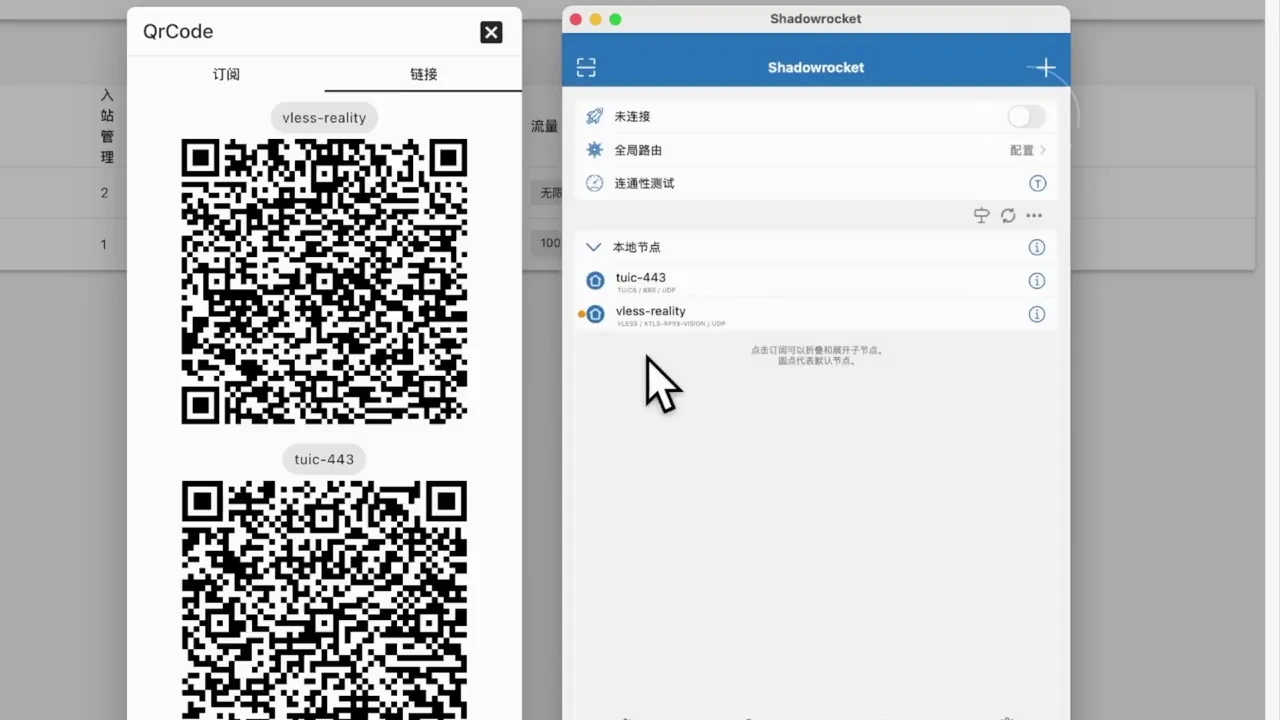Open info for the vless-reality node
1280x720 pixels.
click(x=1037, y=314)
